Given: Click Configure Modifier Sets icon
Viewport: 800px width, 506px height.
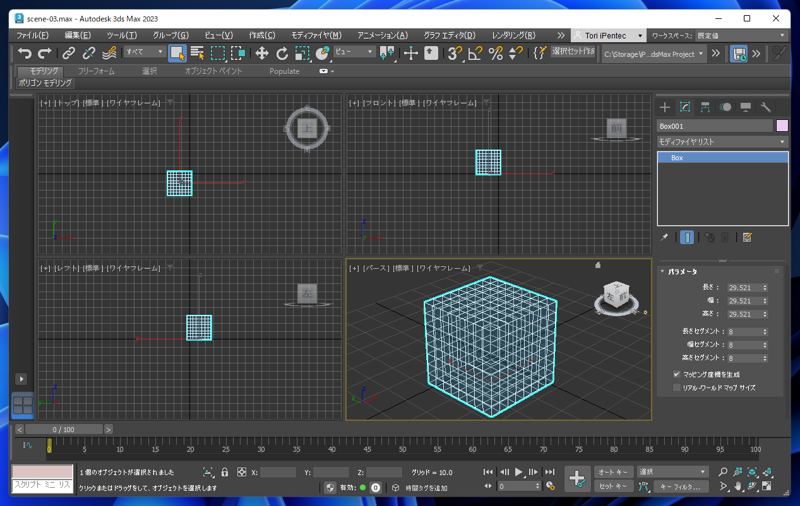Looking at the screenshot, I should 747,237.
